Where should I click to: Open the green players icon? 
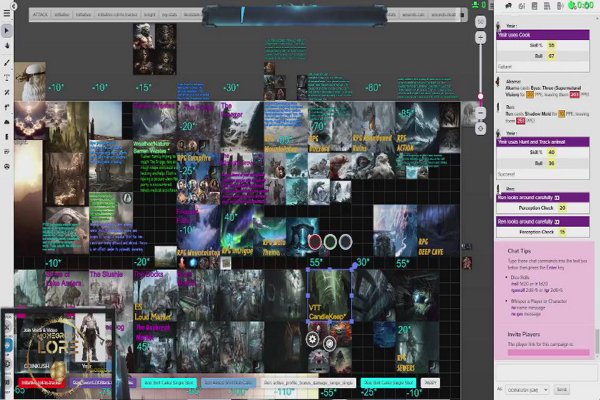coord(476,5)
